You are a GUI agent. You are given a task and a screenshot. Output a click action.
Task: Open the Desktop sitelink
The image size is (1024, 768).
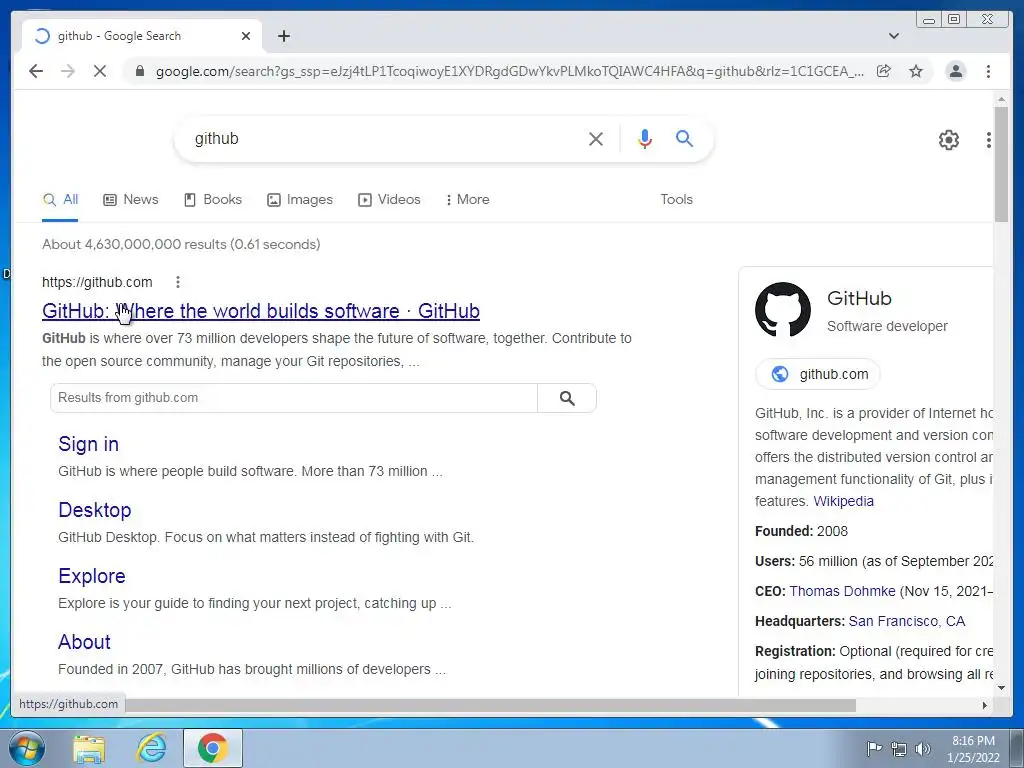tap(95, 510)
